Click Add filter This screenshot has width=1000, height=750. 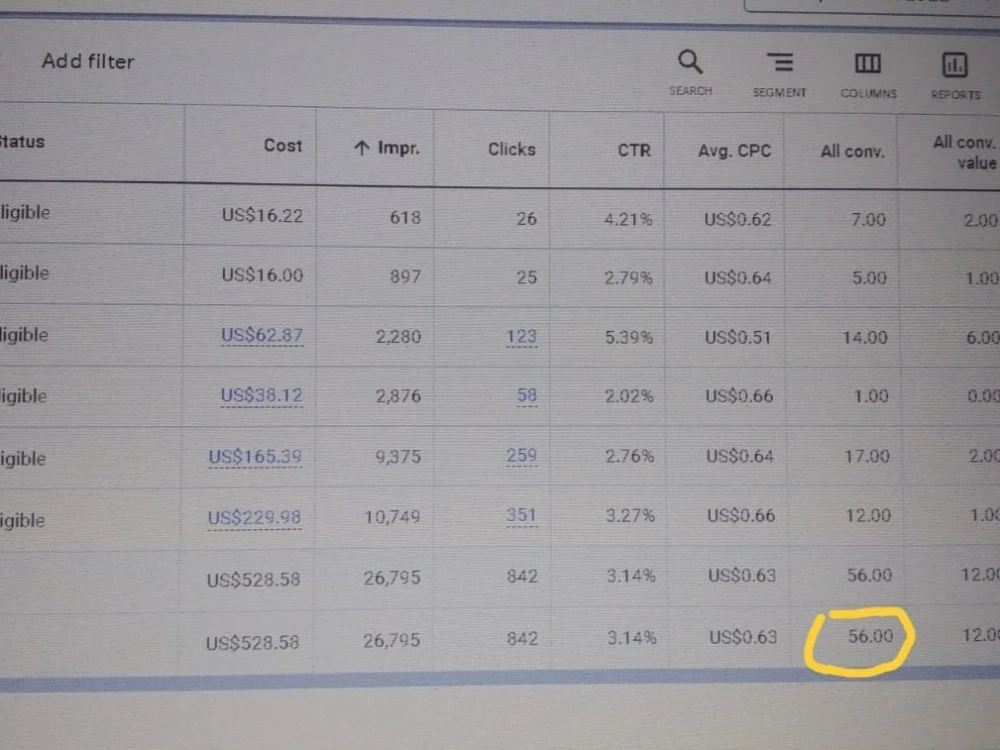click(88, 61)
